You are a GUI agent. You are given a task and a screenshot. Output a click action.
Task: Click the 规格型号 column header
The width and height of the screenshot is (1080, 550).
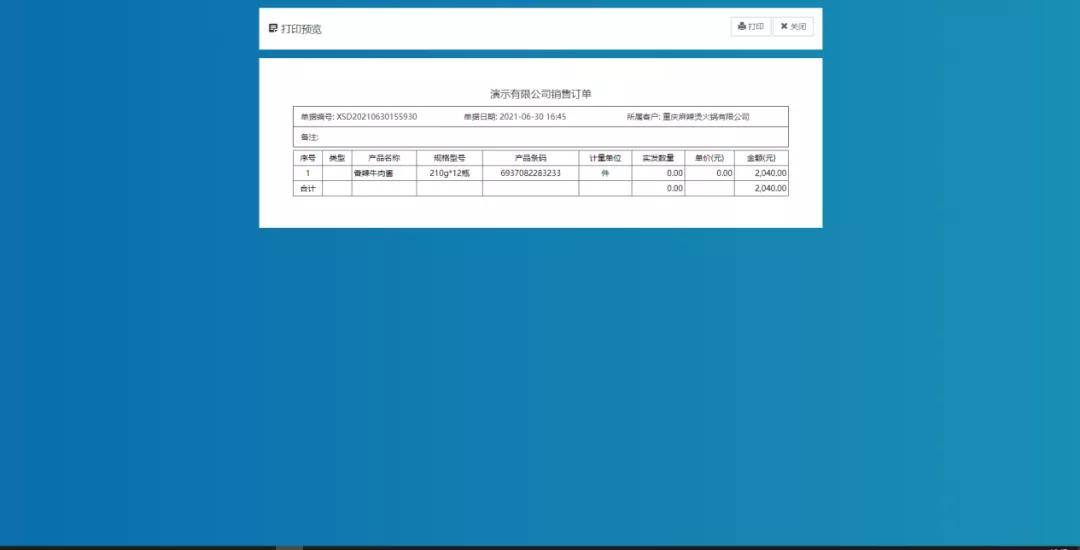(x=449, y=158)
